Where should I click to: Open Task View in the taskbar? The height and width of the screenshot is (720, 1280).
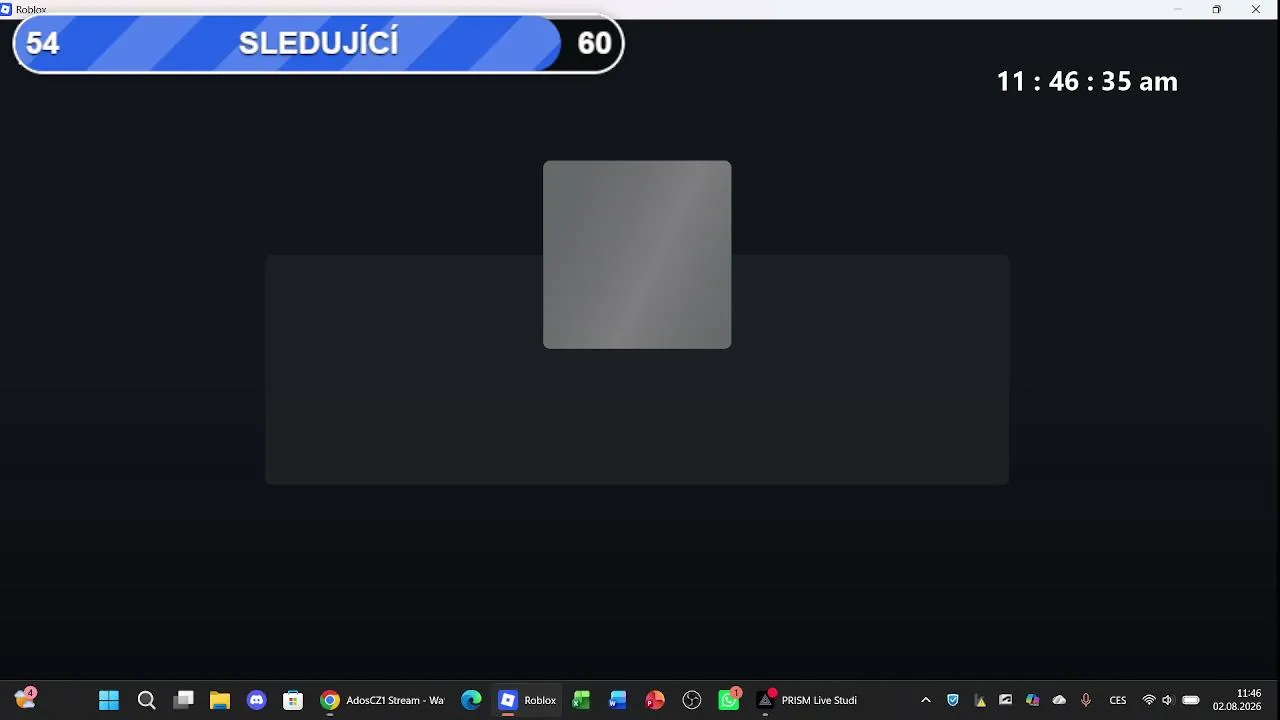(x=183, y=700)
